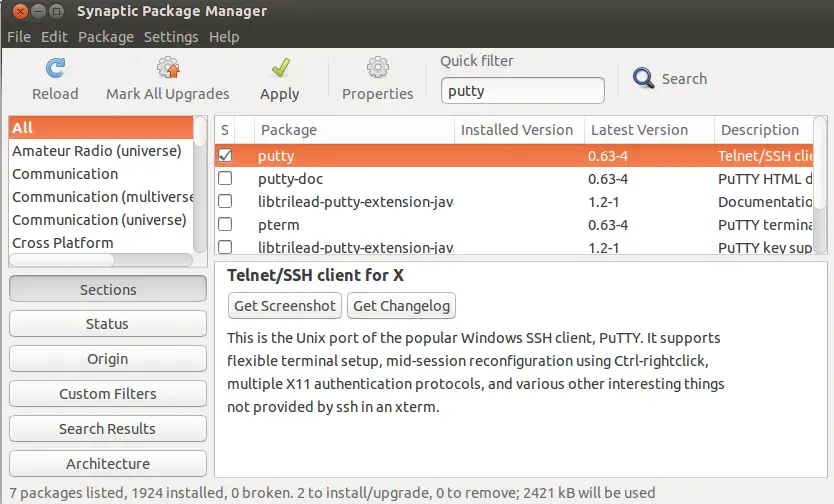Open the Package menu

106,37
